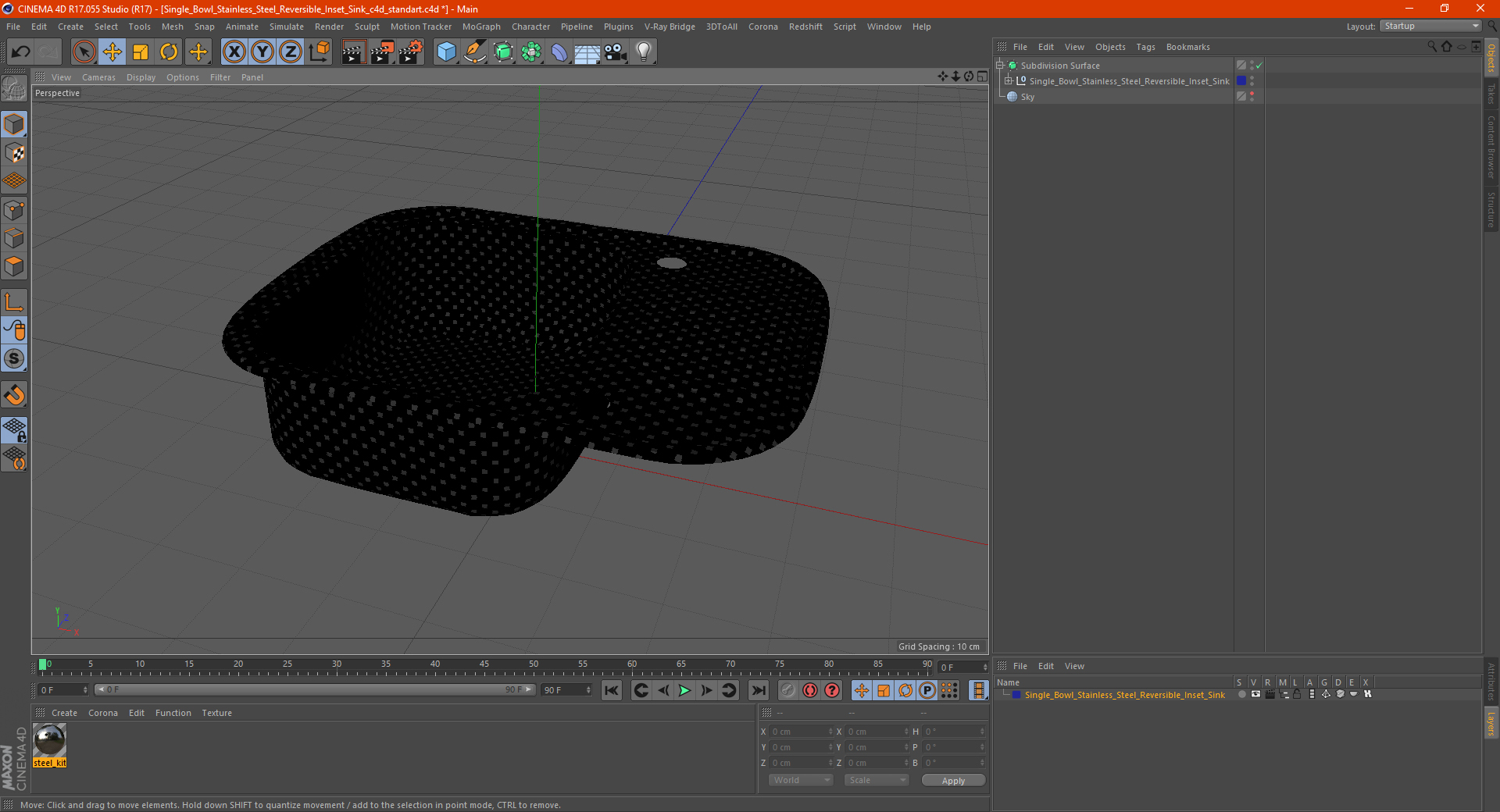1500x812 pixels.
Task: Toggle Y axis lock
Action: pyautogui.click(x=262, y=52)
